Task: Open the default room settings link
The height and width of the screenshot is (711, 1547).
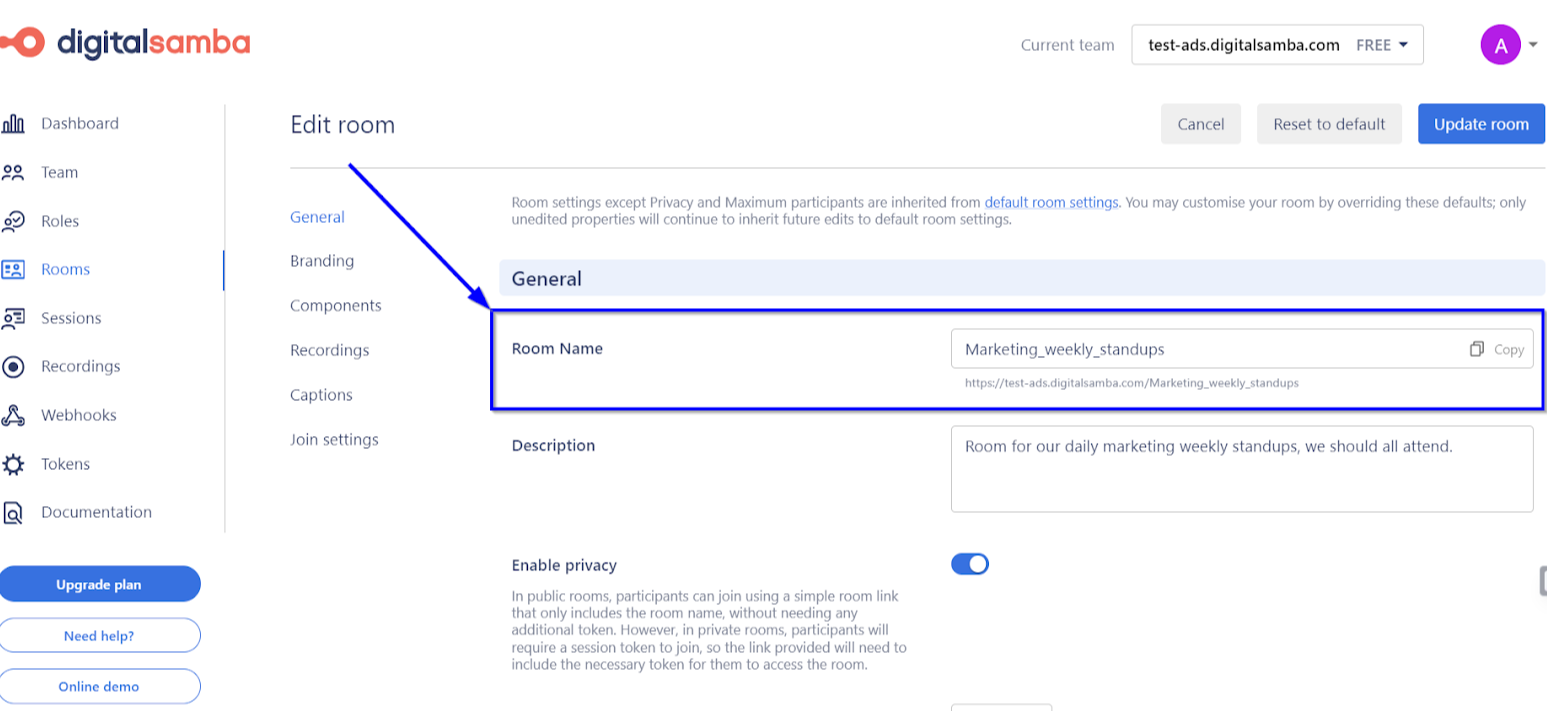Action: [1051, 201]
